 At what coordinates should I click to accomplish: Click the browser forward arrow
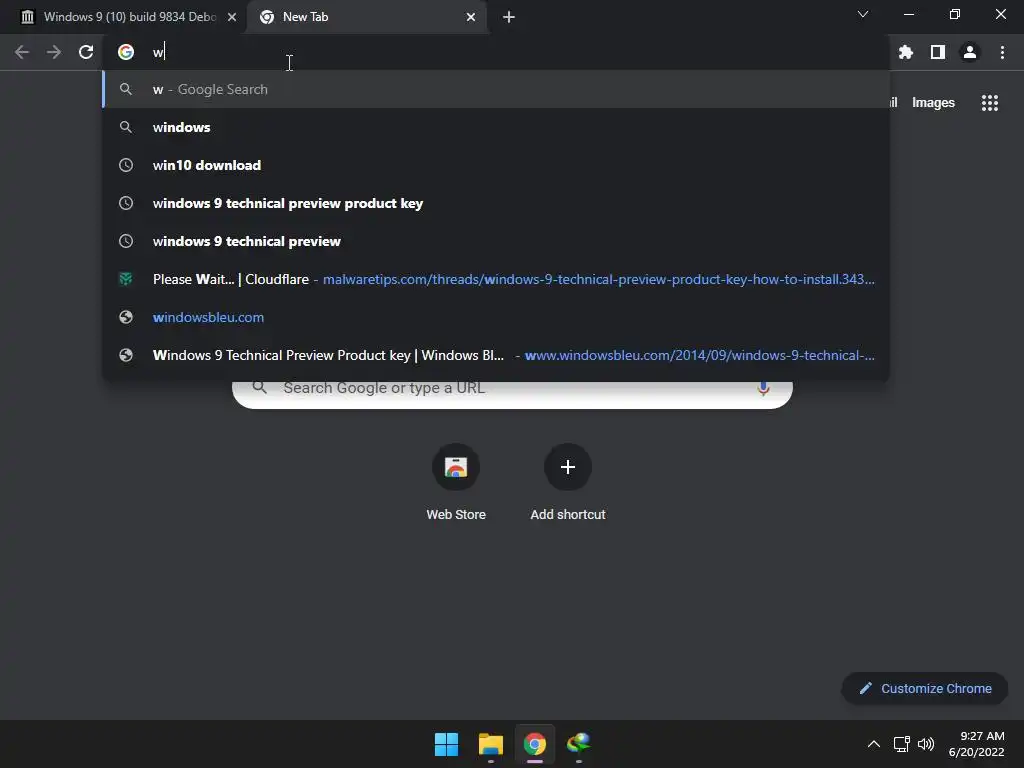pos(54,52)
